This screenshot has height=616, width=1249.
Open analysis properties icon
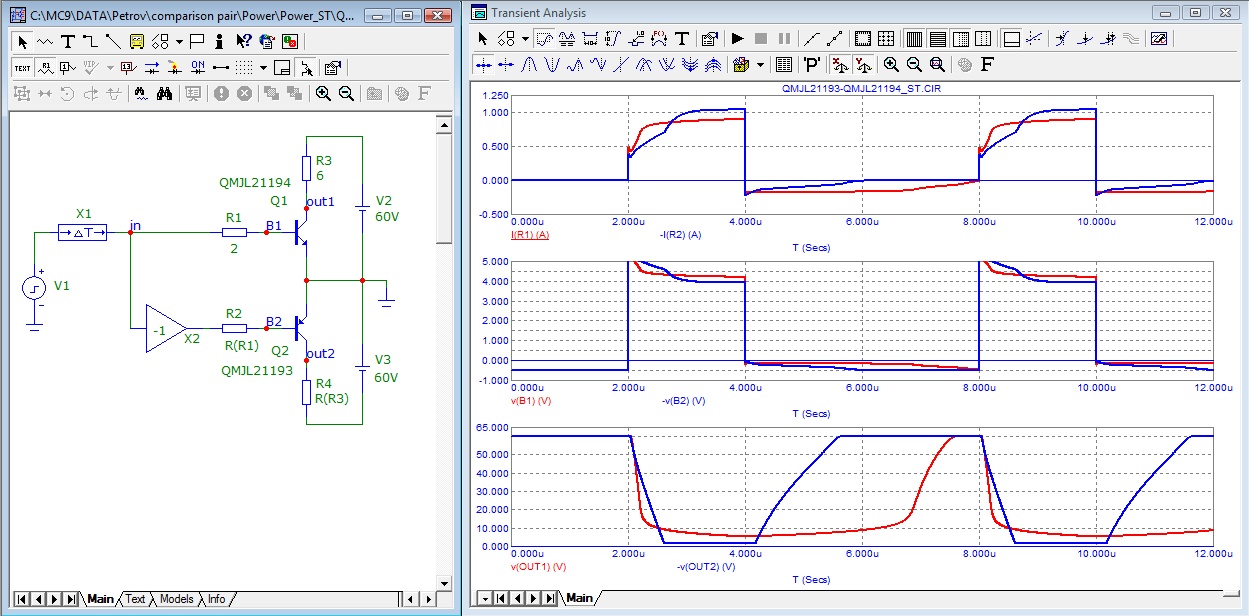pos(710,39)
